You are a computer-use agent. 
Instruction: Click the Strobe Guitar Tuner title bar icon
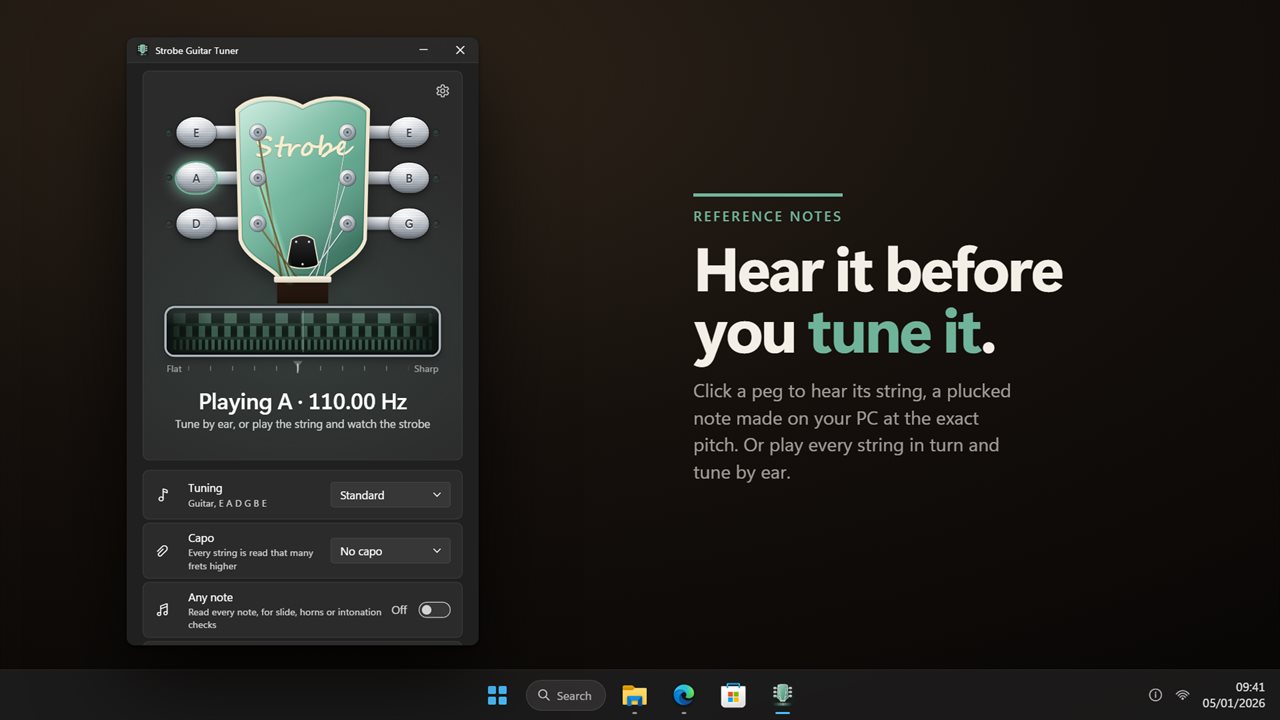click(143, 50)
